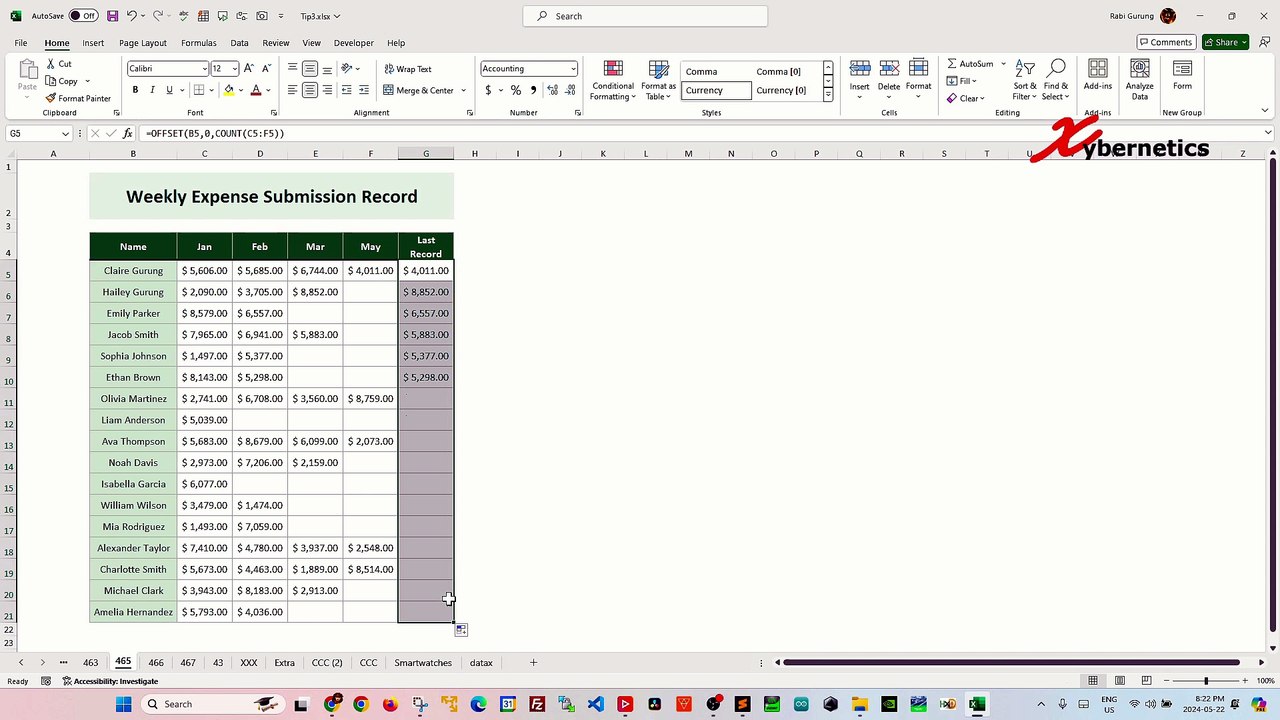Switch to the Smartwatches sheet tab

pyautogui.click(x=423, y=663)
